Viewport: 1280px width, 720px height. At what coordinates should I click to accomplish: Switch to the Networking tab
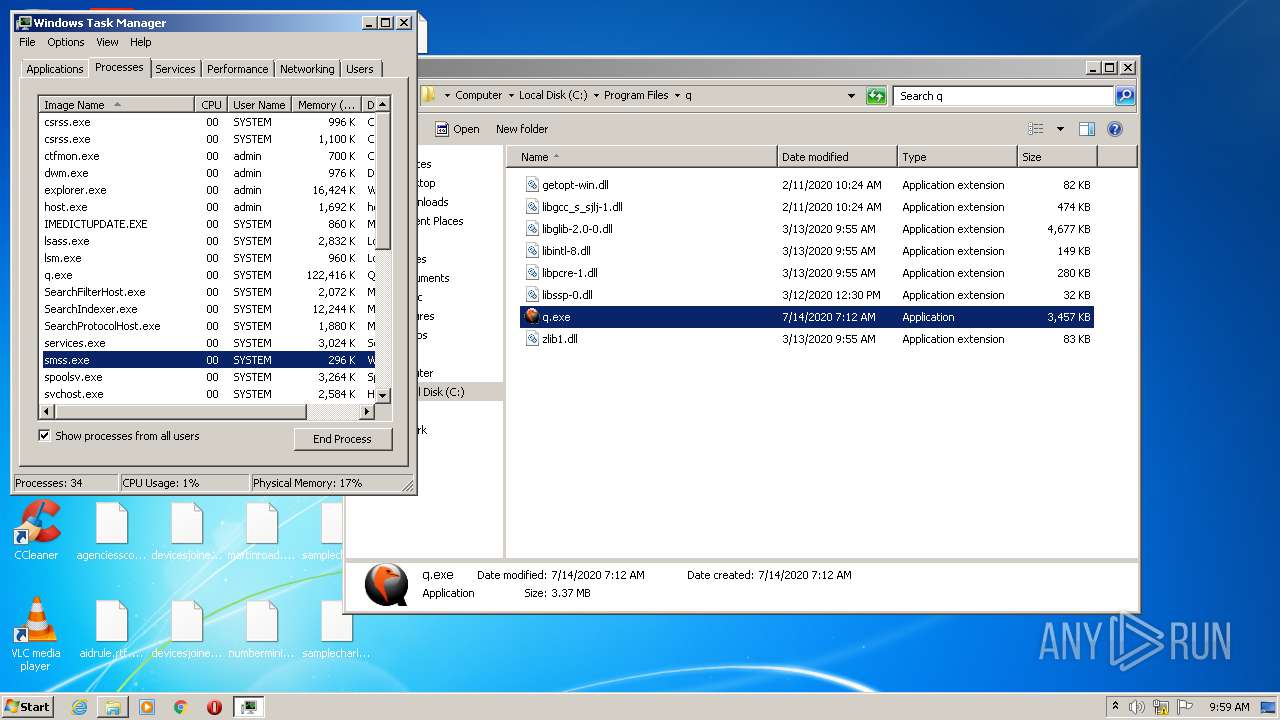307,69
